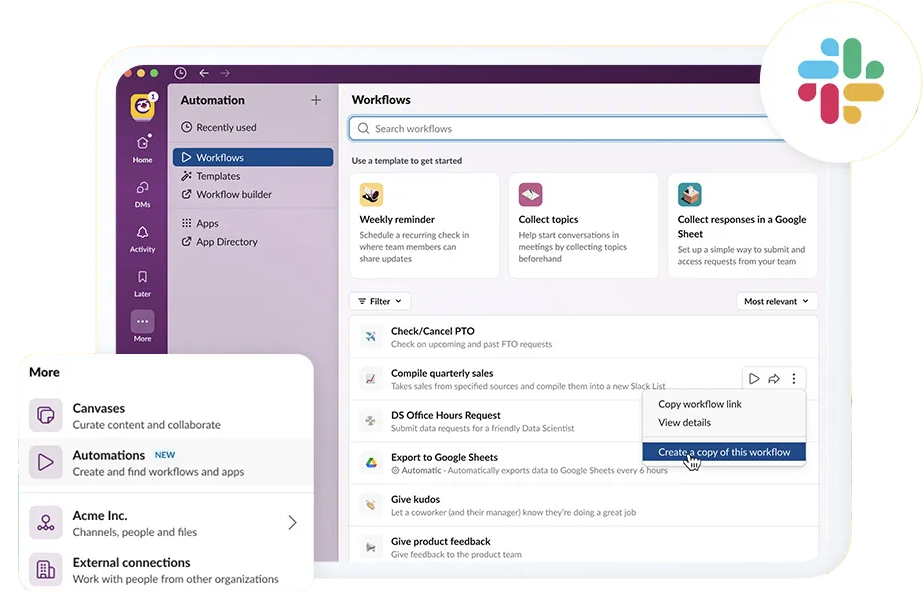Open External connections in the More menu
Viewport: 923px width, 593px height.
[x=166, y=570]
